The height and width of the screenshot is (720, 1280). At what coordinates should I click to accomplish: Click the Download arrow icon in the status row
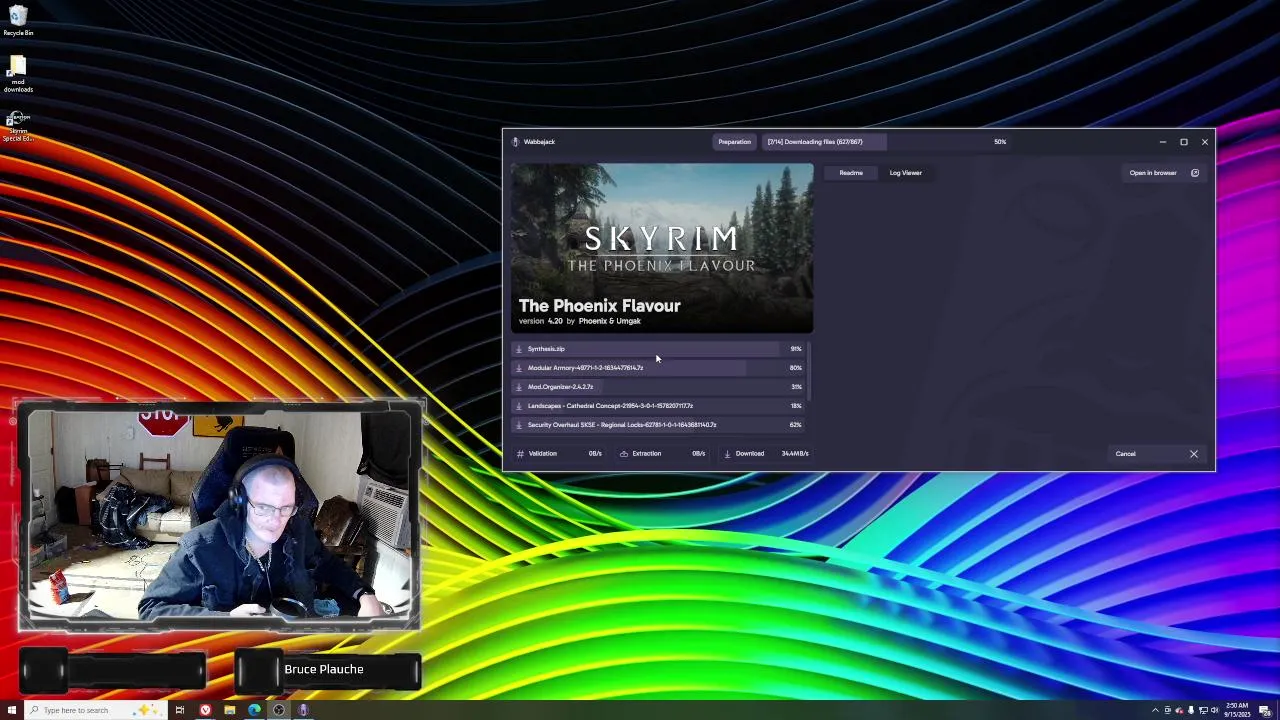tap(727, 454)
